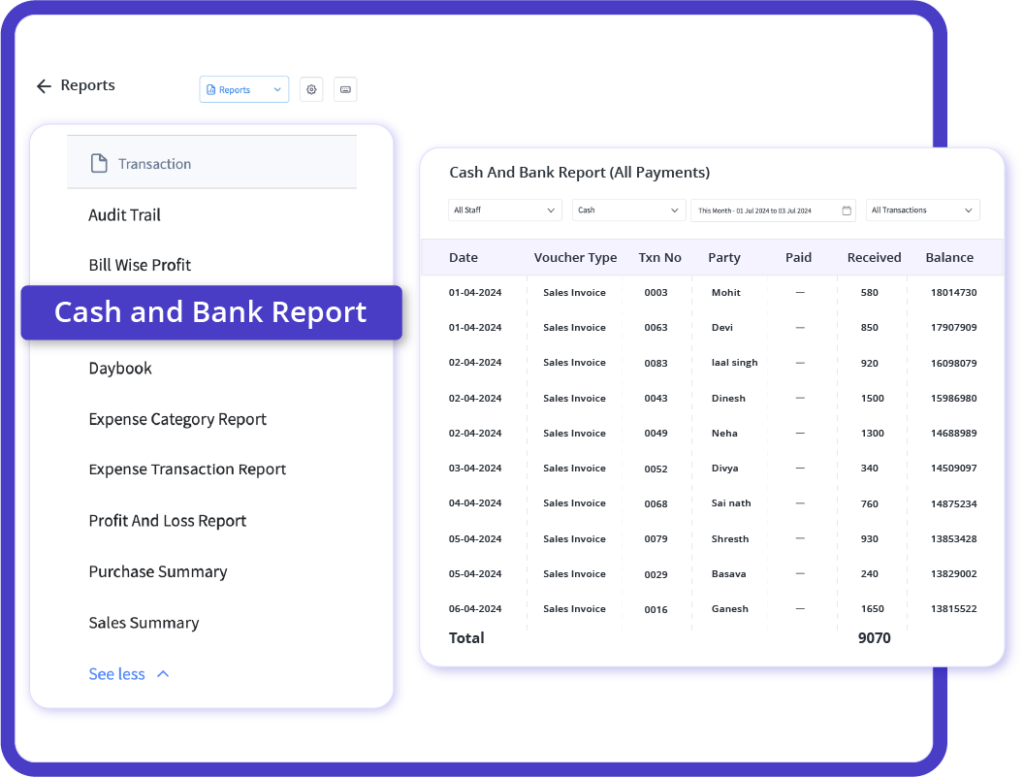The width and height of the screenshot is (1024, 777).
Task: Open the Profit And Loss Report
Action: 167,520
